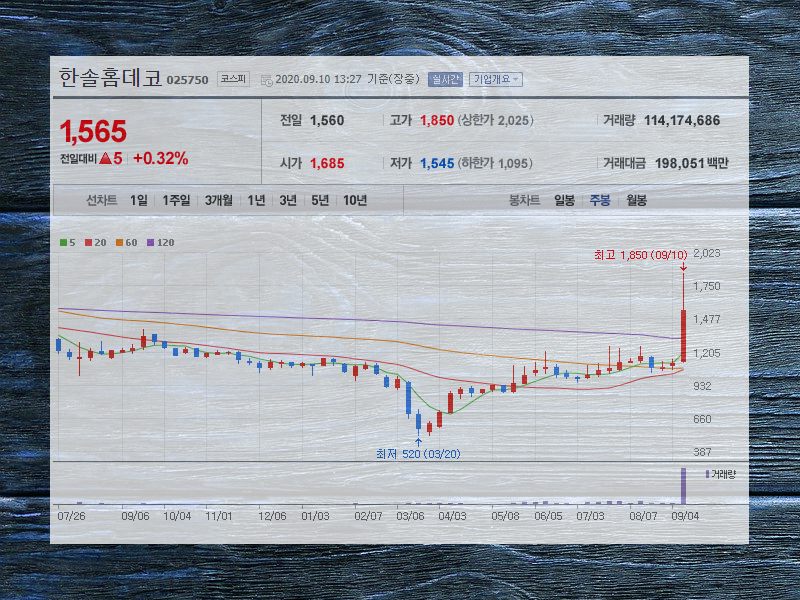800x600 pixels.
Task: Click the purple 120 moving average swatch
Action: (151, 243)
